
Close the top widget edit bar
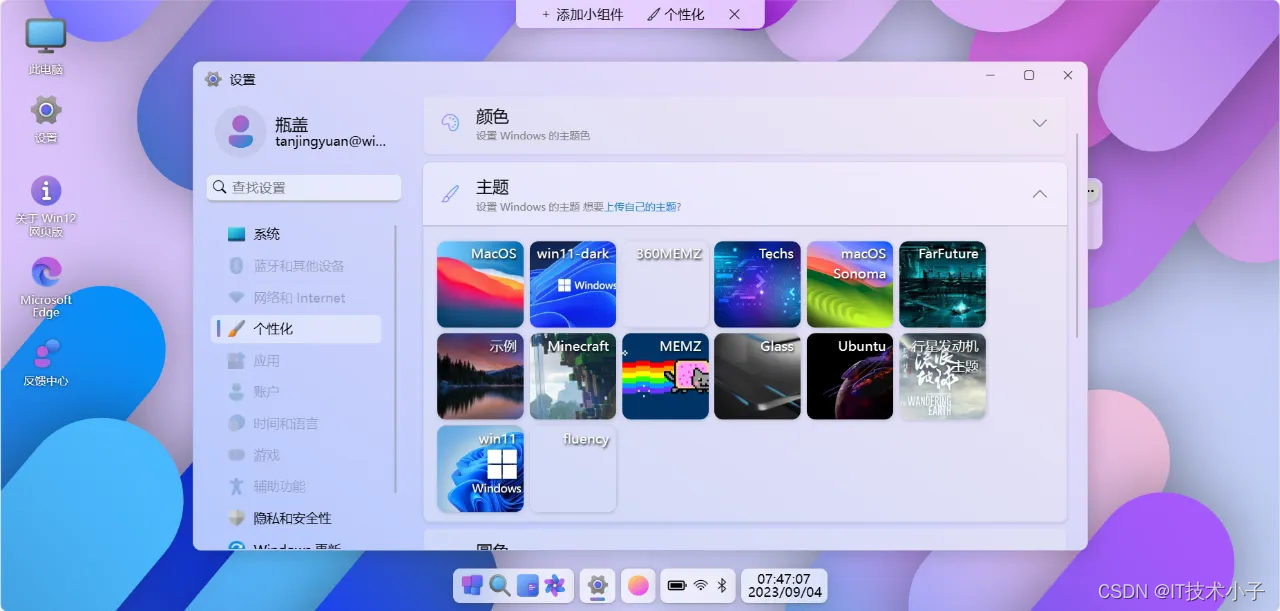[x=735, y=14]
